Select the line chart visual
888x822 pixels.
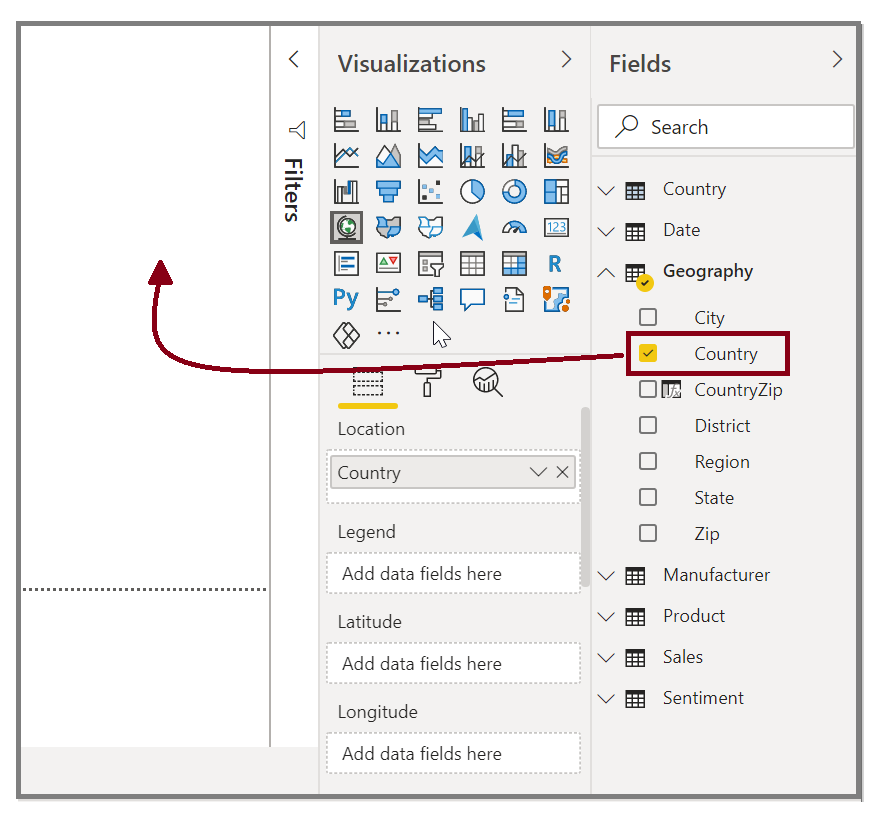[346, 155]
